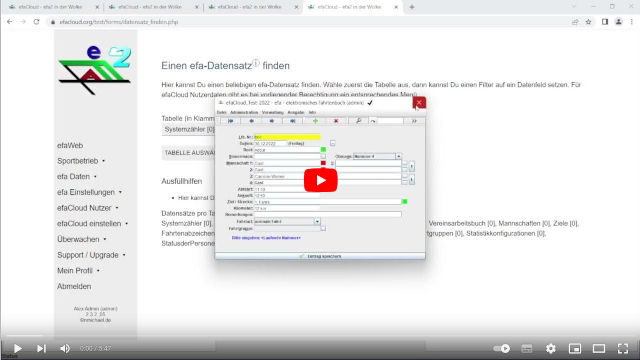Click the efacloud.org address bar
The height and width of the screenshot is (360, 640).
[x=306, y=22]
